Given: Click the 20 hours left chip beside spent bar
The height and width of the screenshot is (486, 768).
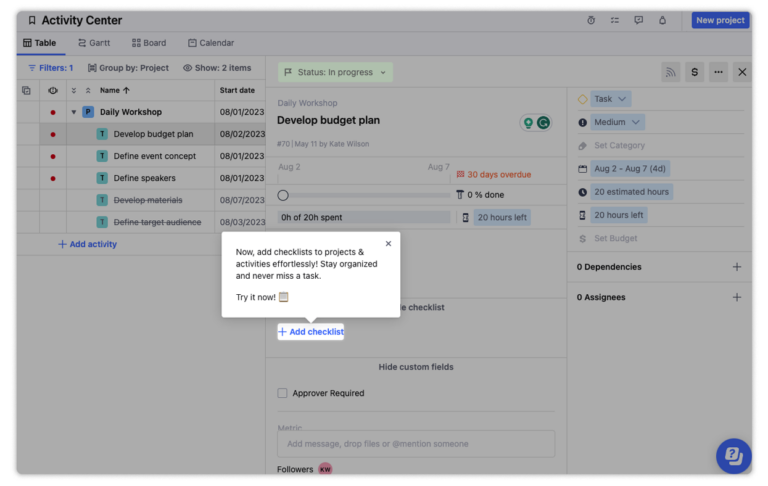Looking at the screenshot, I should [502, 217].
